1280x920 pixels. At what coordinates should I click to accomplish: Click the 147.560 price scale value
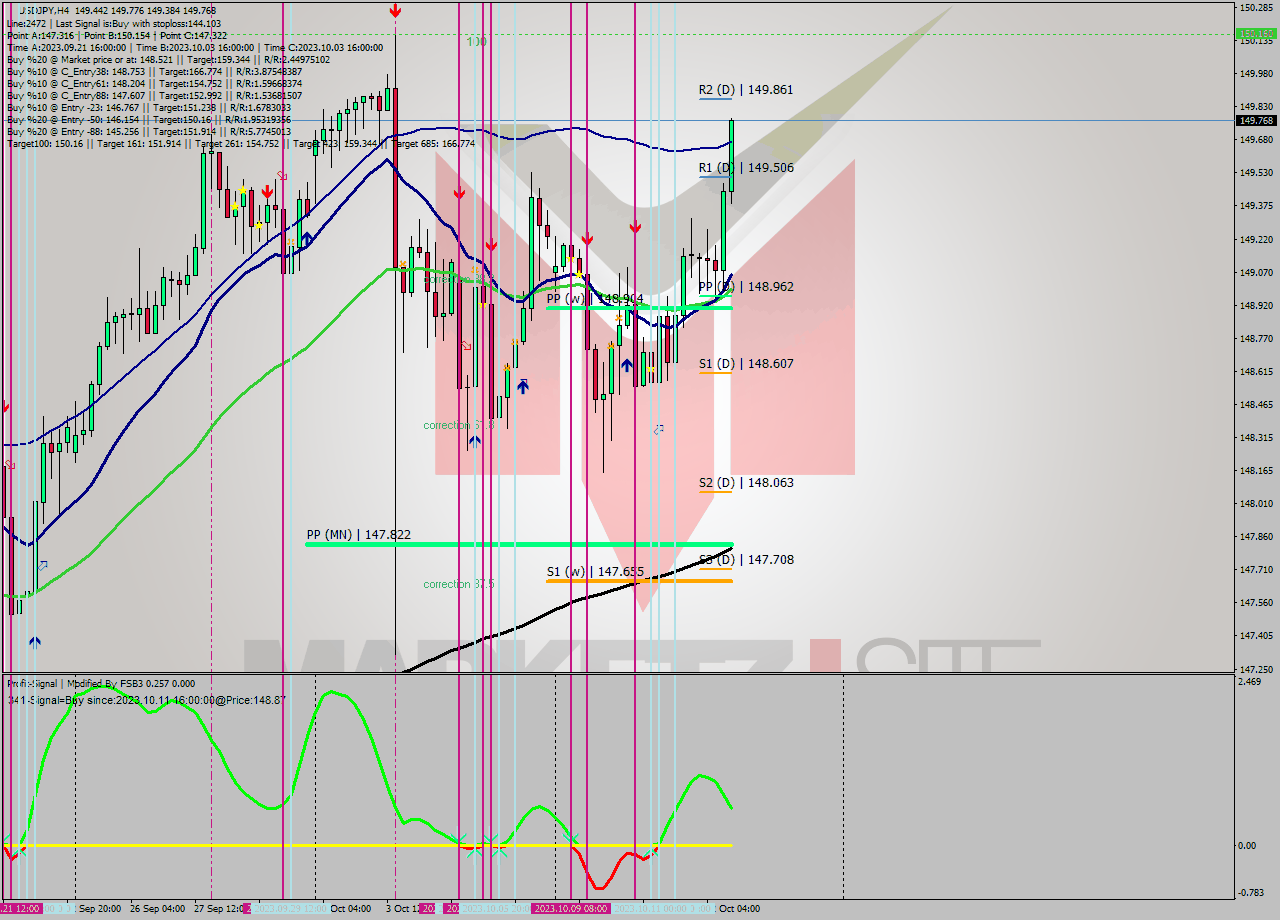[1255, 603]
